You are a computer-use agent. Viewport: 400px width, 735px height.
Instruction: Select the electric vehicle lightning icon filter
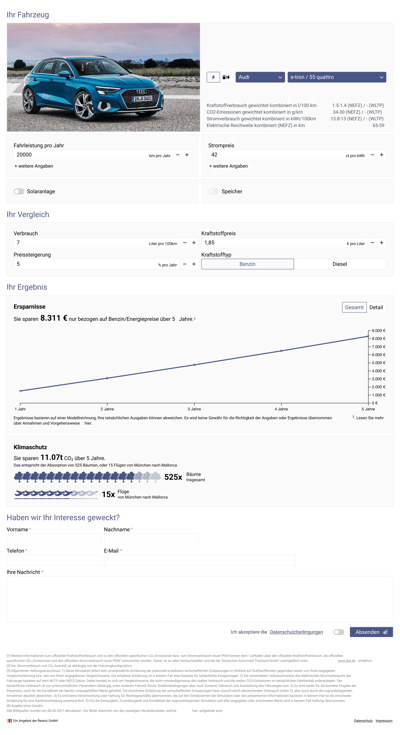pyautogui.click(x=213, y=77)
